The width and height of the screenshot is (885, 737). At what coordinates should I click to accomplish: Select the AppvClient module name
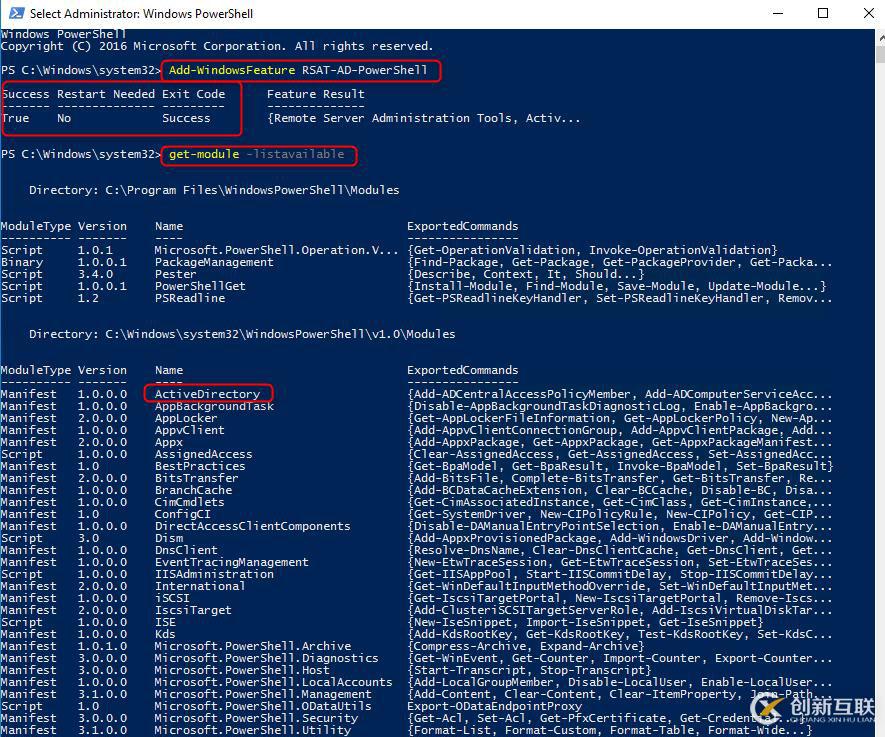(x=189, y=430)
